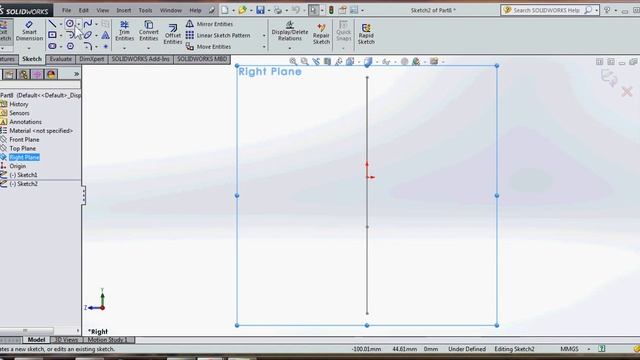Pin the menu bar with pushpin
This screenshot has width=640, height=360.
pos(211,10)
